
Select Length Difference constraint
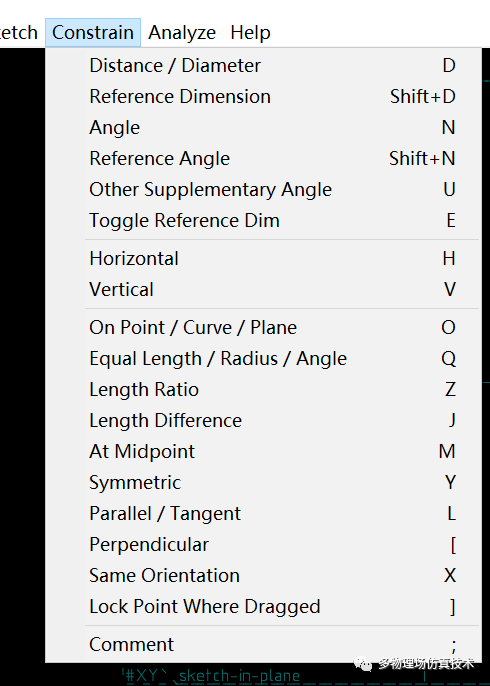pyautogui.click(x=262, y=421)
